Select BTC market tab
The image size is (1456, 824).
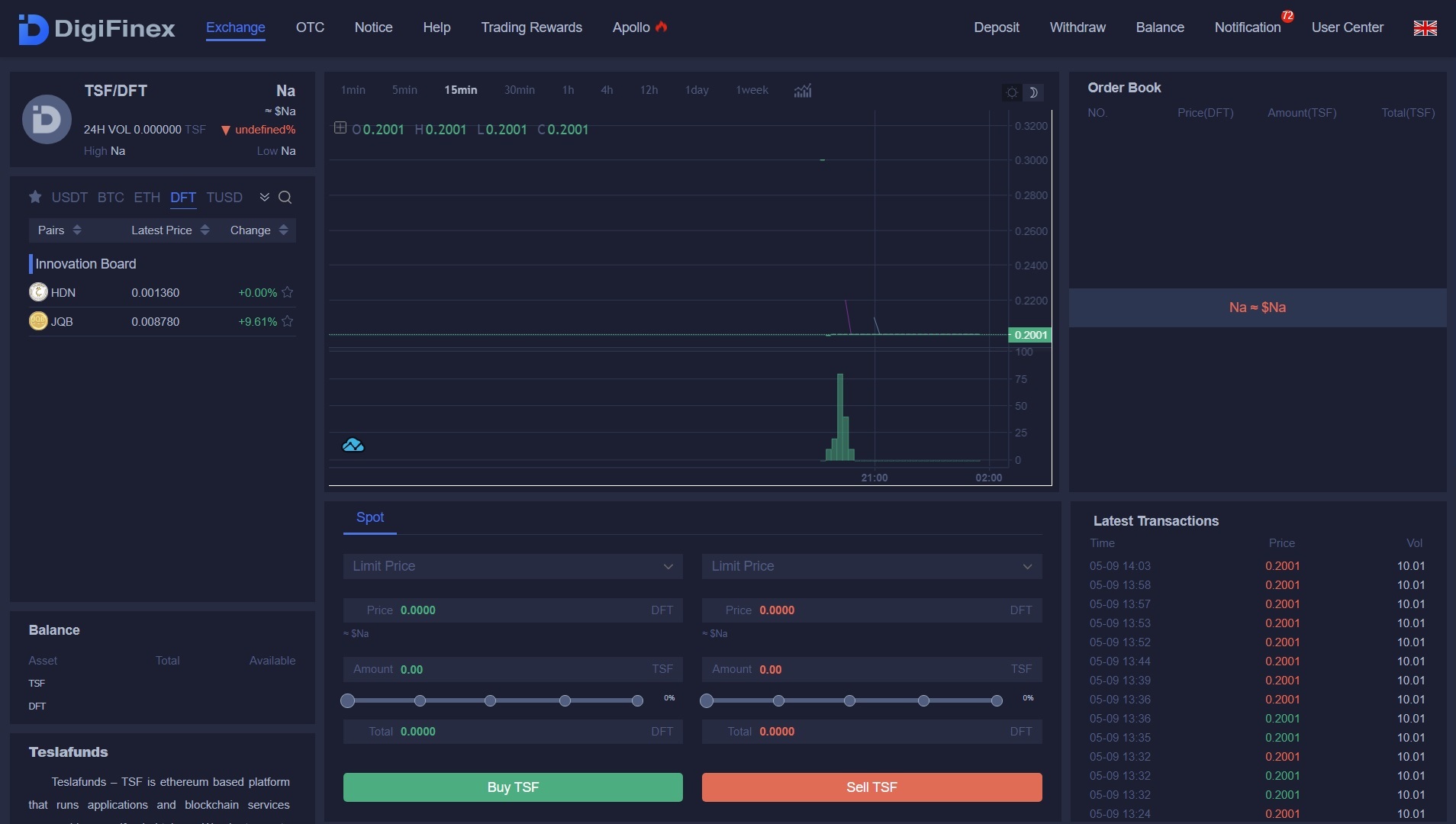(111, 198)
